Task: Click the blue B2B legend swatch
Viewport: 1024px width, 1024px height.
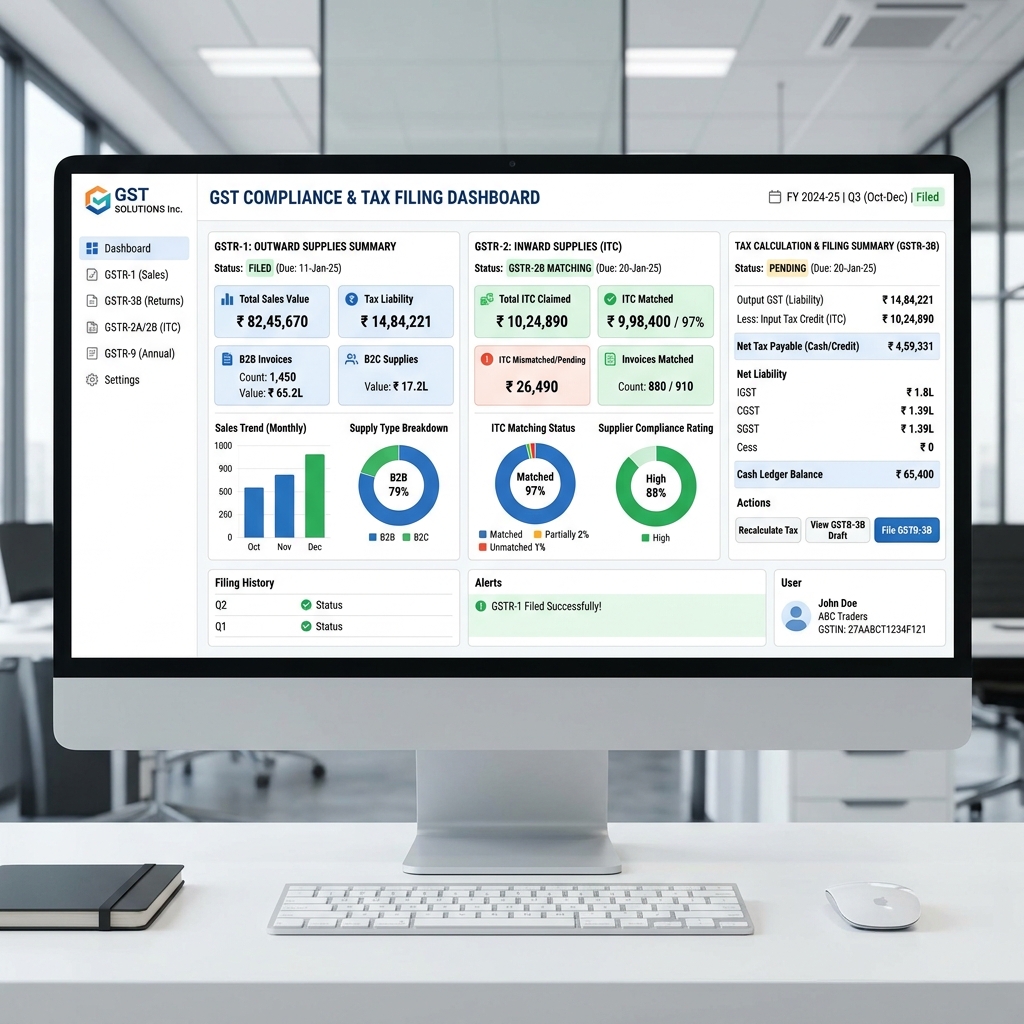Action: point(373,538)
